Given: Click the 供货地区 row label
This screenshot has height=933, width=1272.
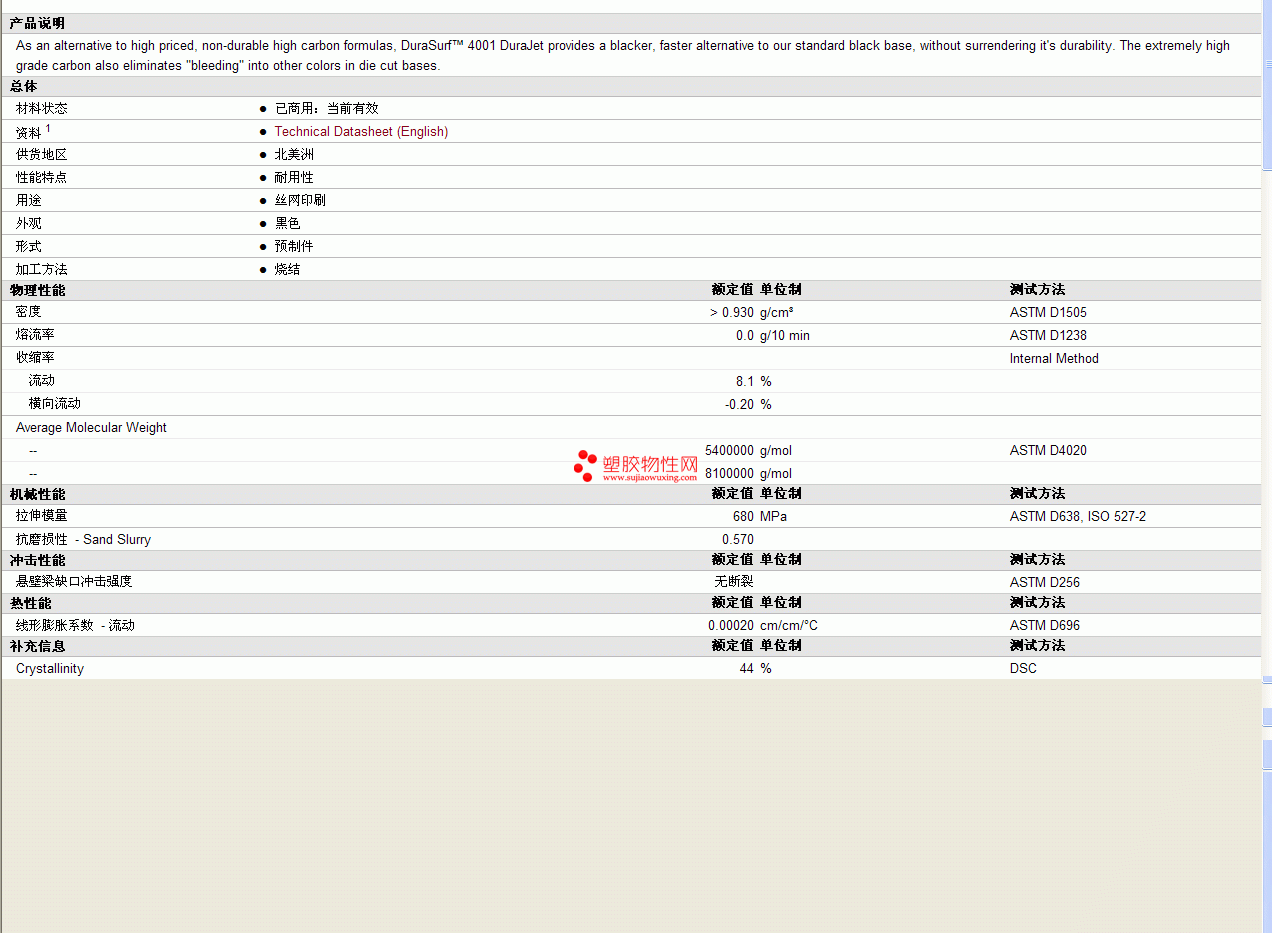Looking at the screenshot, I should pyautogui.click(x=42, y=154).
